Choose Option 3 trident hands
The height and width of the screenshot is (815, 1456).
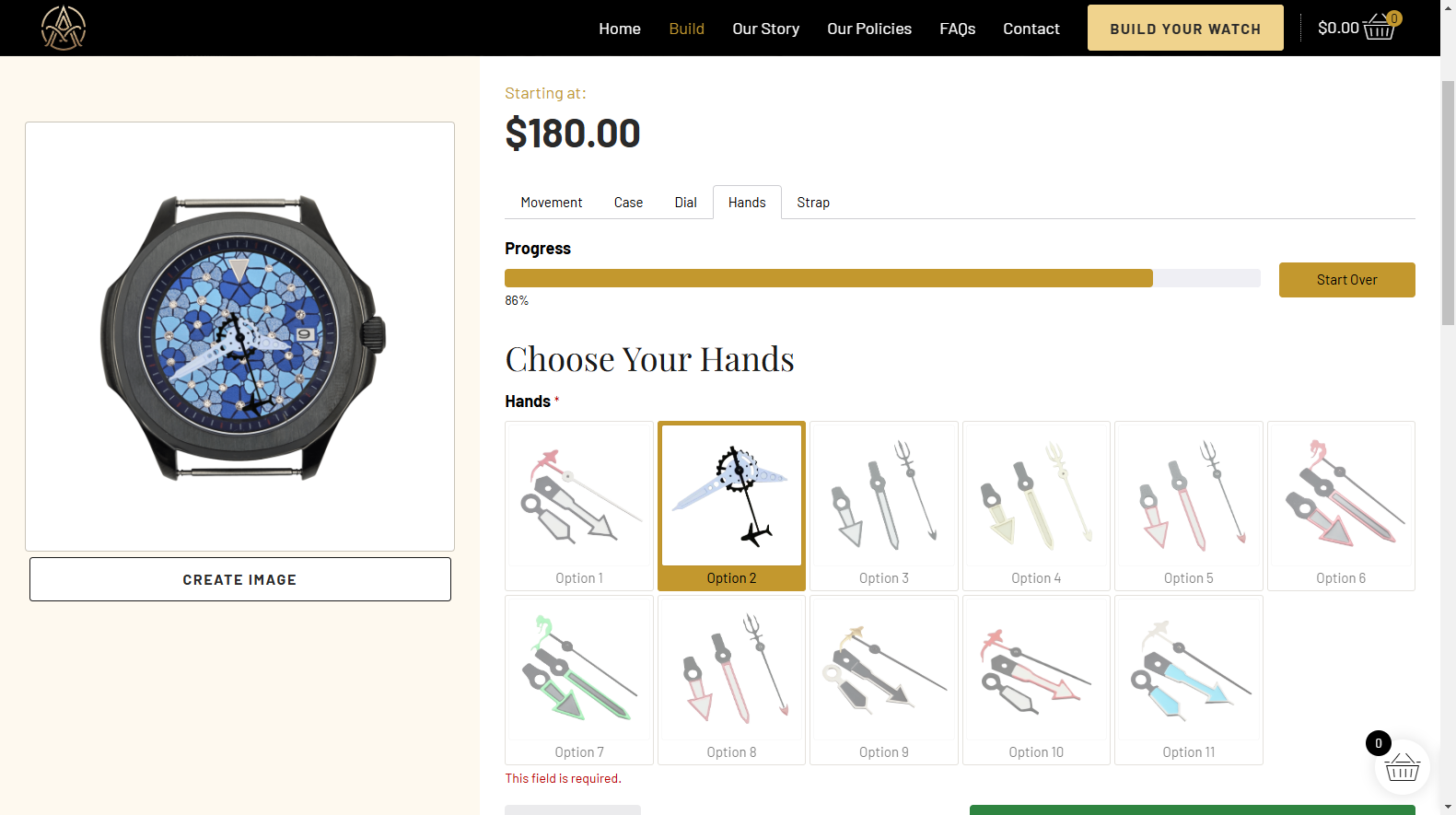[884, 506]
